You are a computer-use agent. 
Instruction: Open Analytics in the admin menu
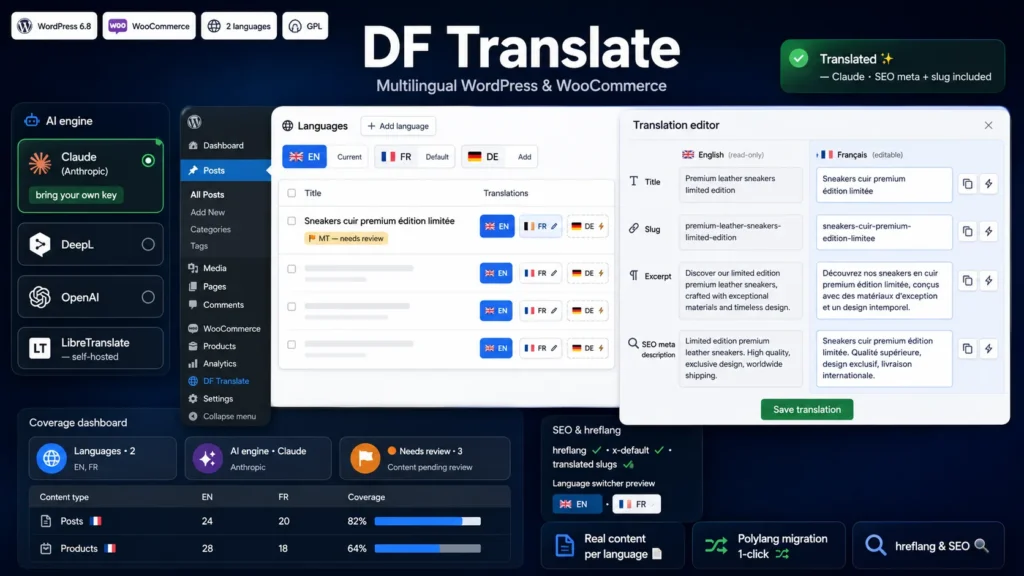click(219, 364)
